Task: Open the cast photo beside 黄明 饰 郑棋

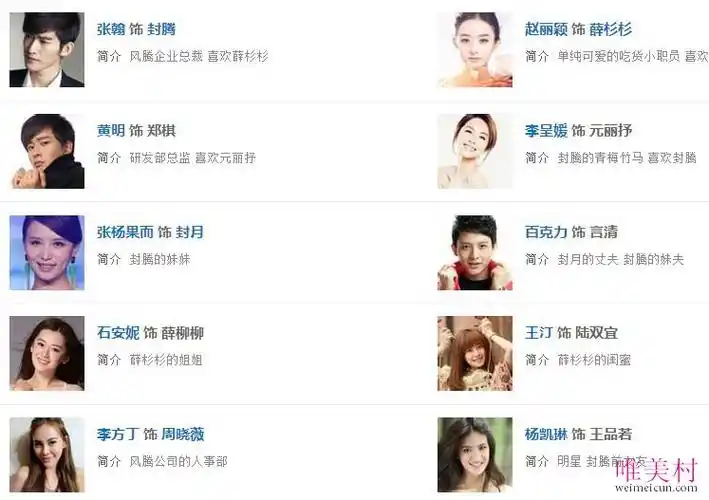Action: pos(47,151)
